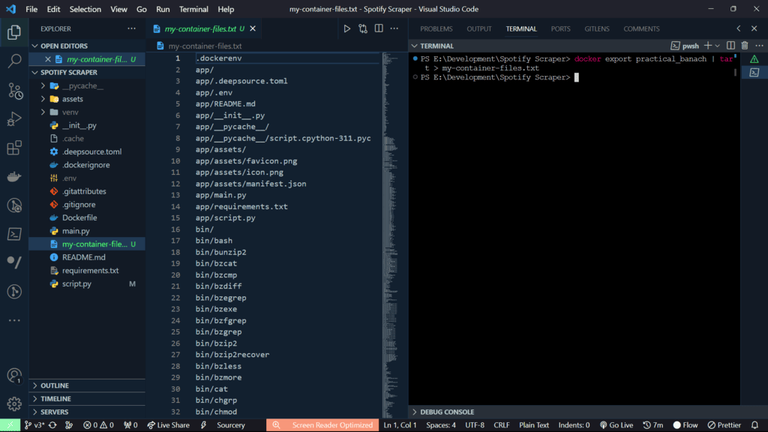Image resolution: width=768 pixels, height=432 pixels.
Task: Switch to the Problems tab
Action: (436, 29)
